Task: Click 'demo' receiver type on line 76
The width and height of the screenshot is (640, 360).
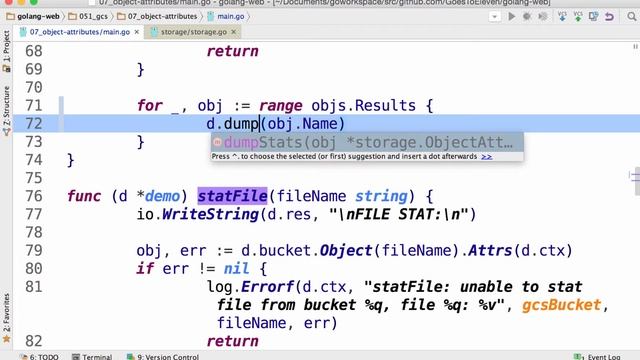Action: [162, 196]
